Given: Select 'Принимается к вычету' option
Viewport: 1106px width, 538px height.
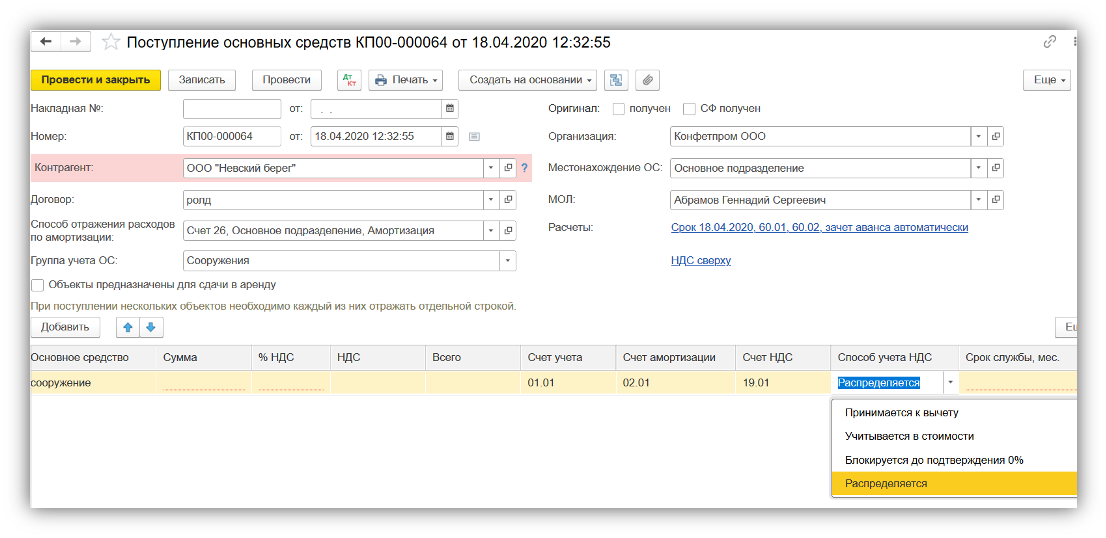Looking at the screenshot, I should [901, 412].
